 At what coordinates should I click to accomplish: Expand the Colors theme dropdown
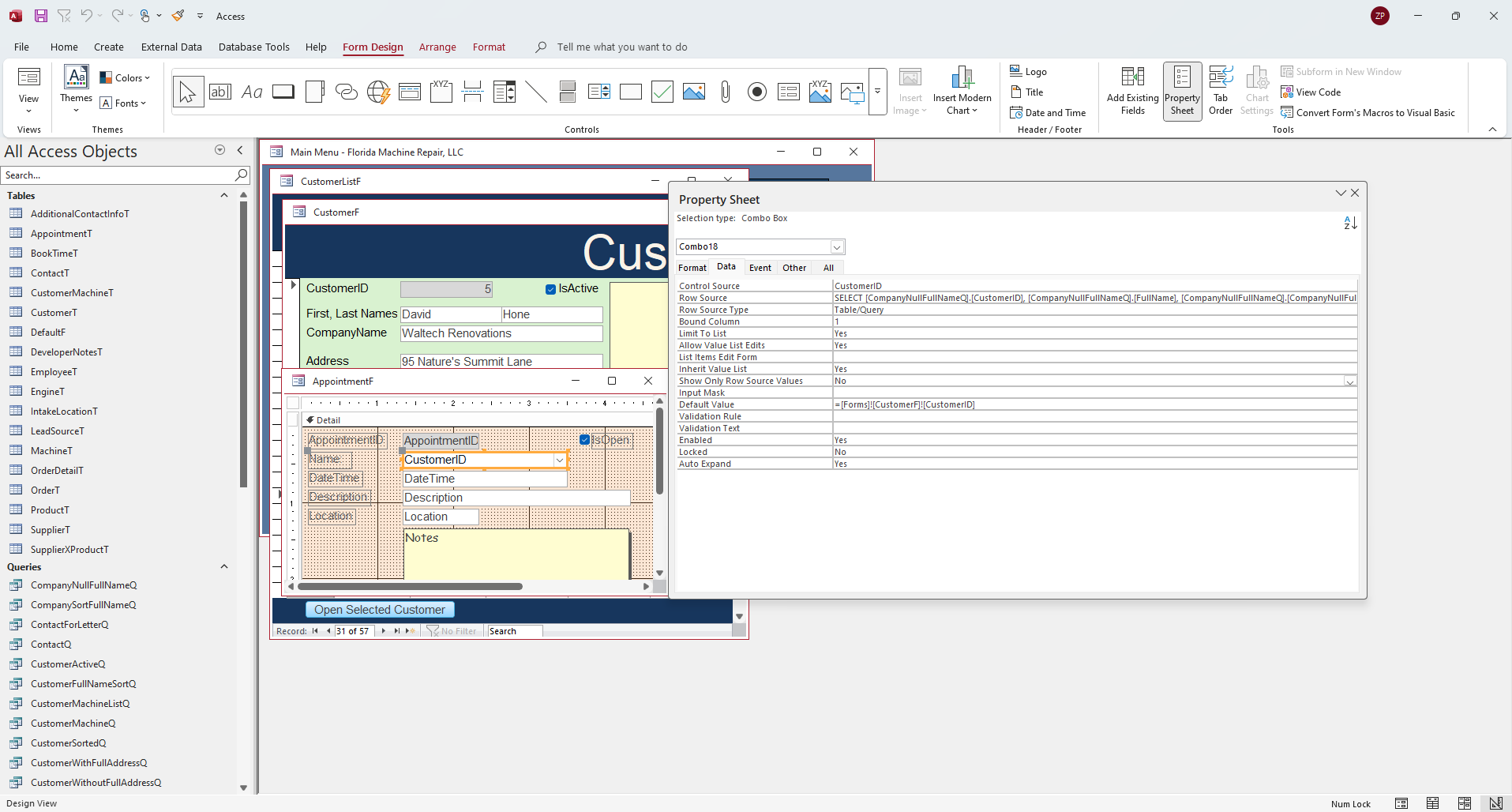point(125,78)
